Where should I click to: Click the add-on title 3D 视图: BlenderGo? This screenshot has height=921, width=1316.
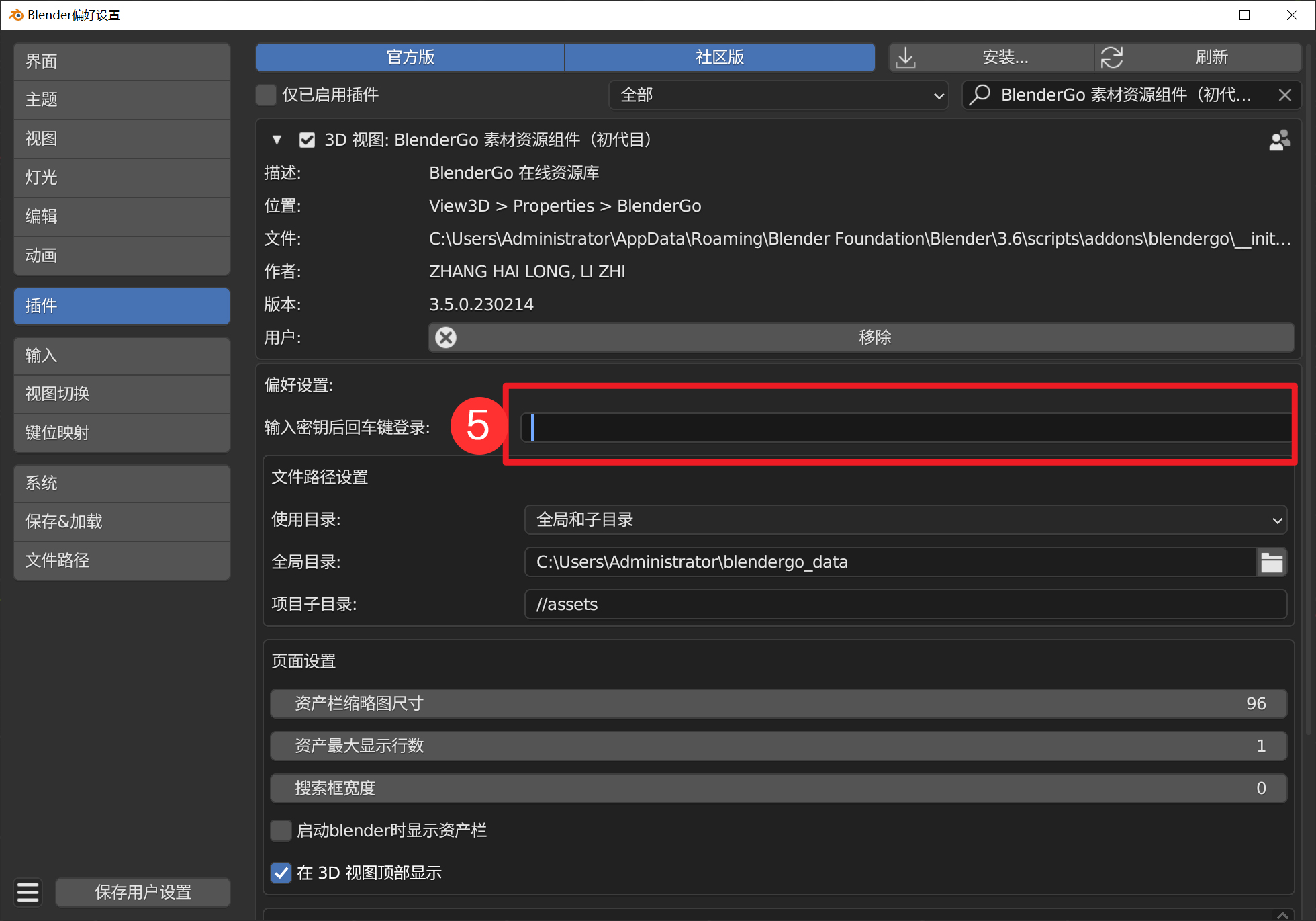488,140
